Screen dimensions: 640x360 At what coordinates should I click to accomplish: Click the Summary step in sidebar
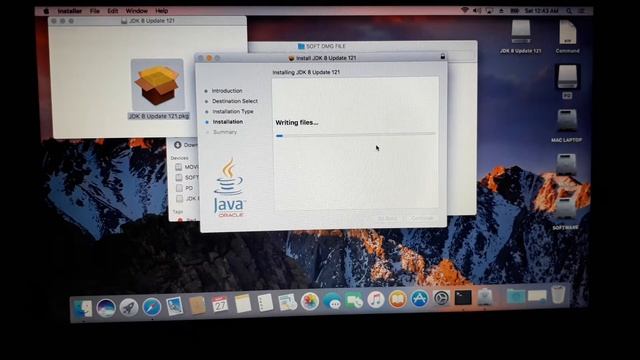point(225,132)
